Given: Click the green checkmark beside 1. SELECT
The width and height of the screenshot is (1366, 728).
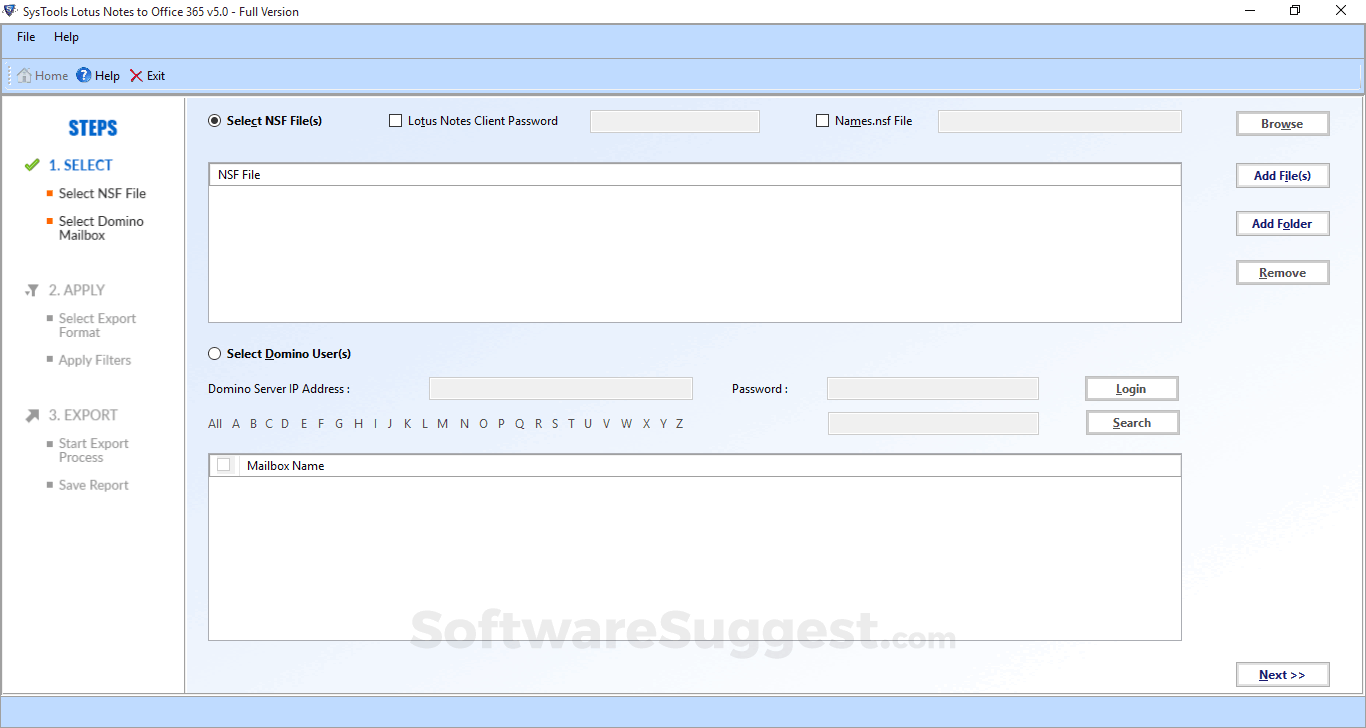Looking at the screenshot, I should 32,165.
